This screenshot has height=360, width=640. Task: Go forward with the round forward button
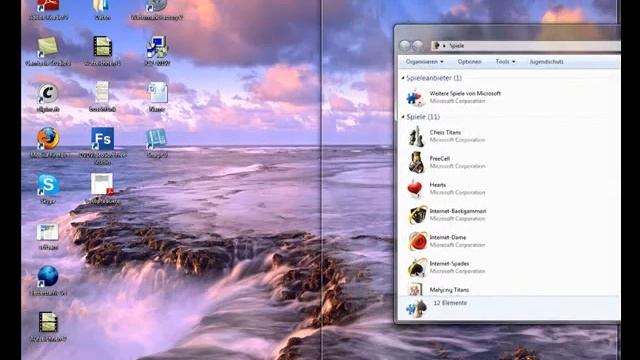pos(417,46)
